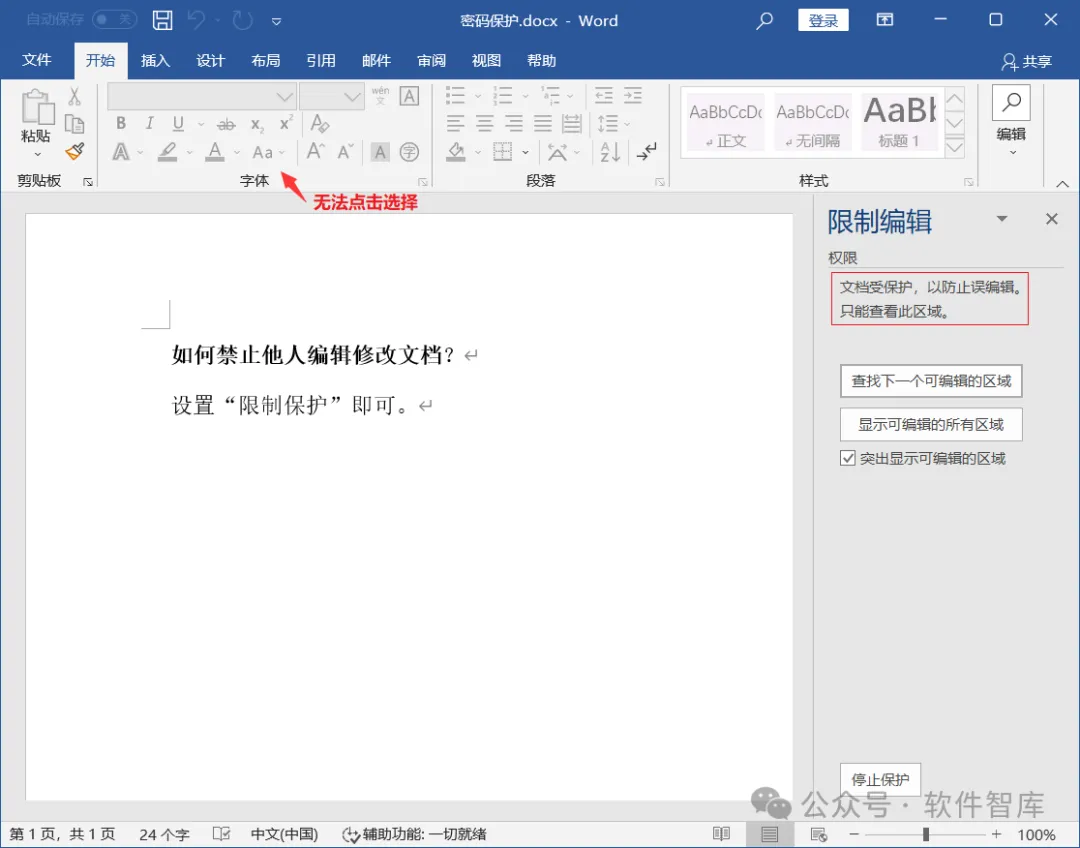The image size is (1080, 848).
Task: Click the text highlight color pen
Action: [167, 152]
